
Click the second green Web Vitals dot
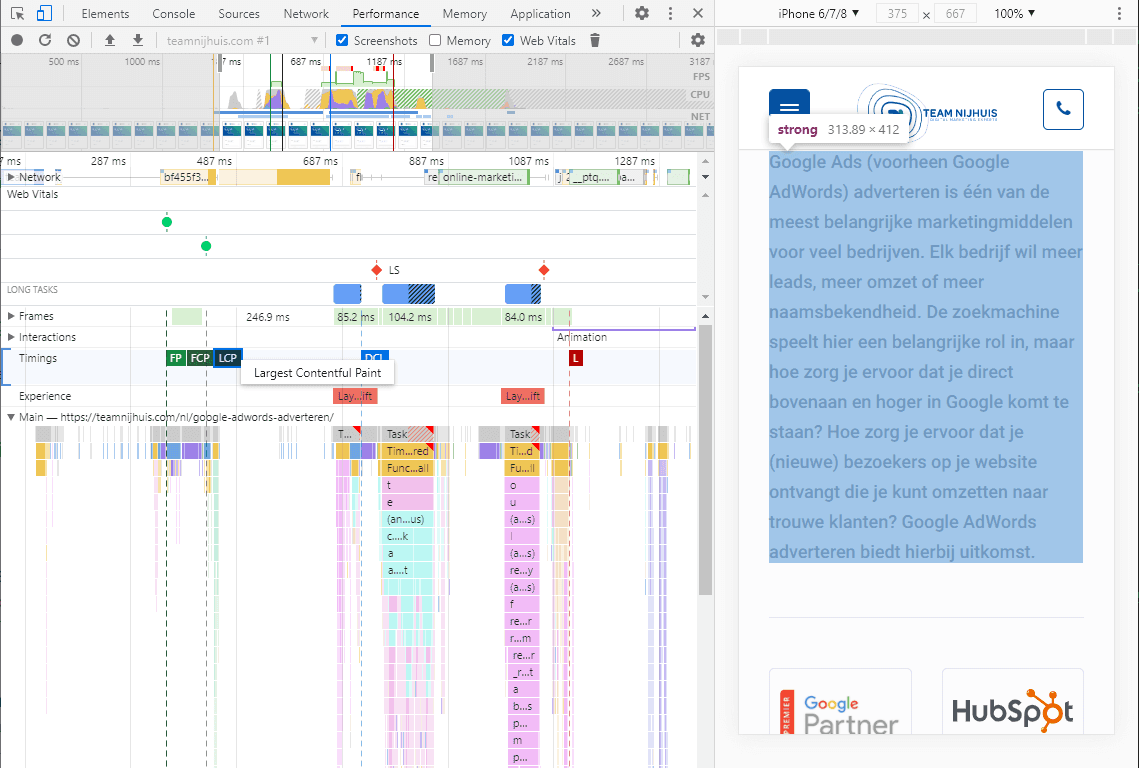tap(206, 246)
